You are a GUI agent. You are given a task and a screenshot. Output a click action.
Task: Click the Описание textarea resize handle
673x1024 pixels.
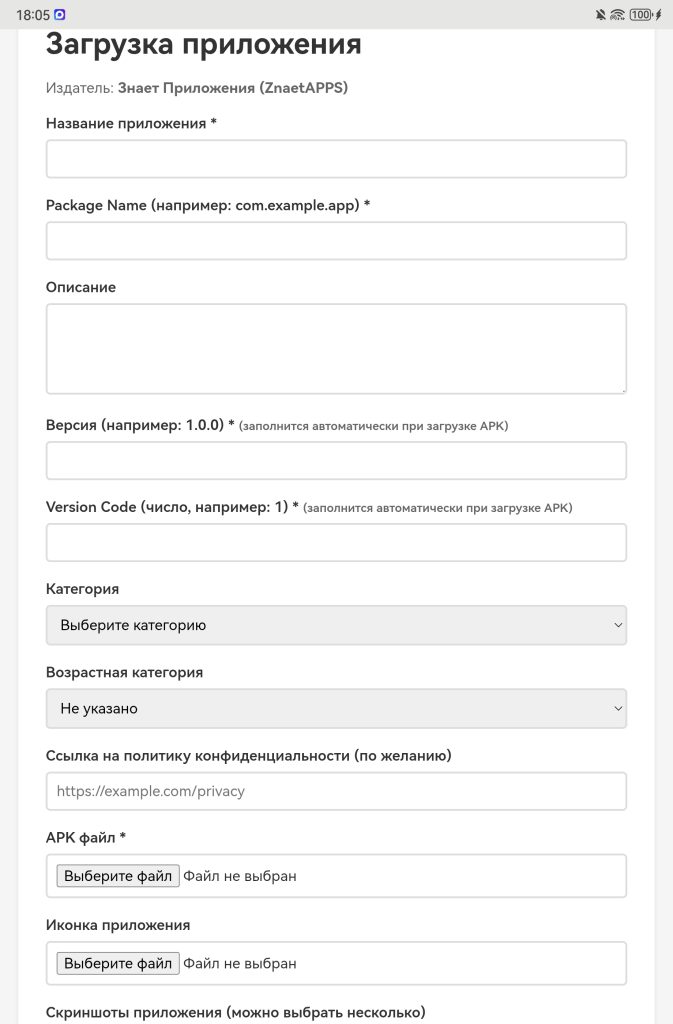pos(621,388)
